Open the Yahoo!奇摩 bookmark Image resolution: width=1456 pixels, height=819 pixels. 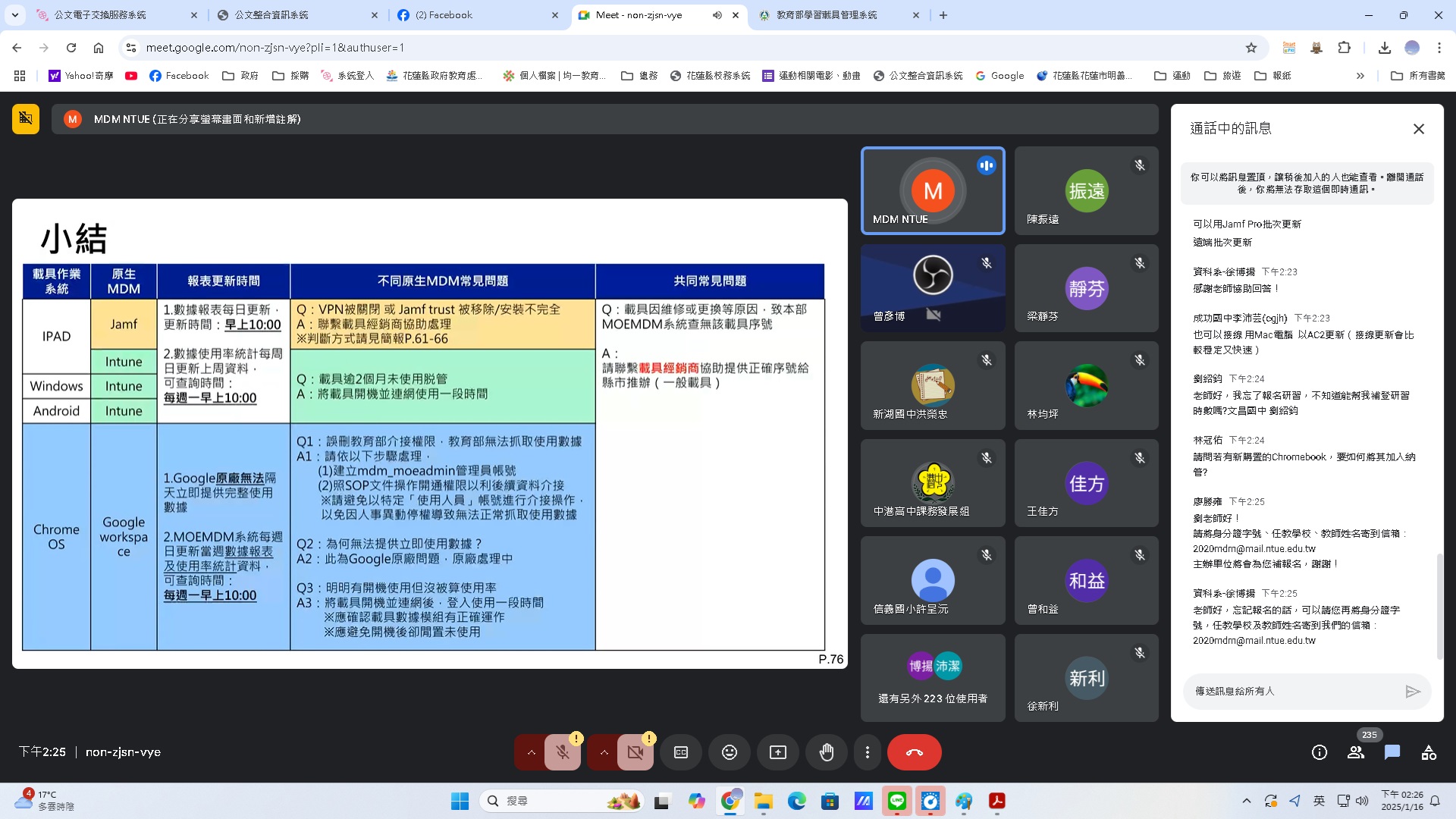(x=81, y=76)
